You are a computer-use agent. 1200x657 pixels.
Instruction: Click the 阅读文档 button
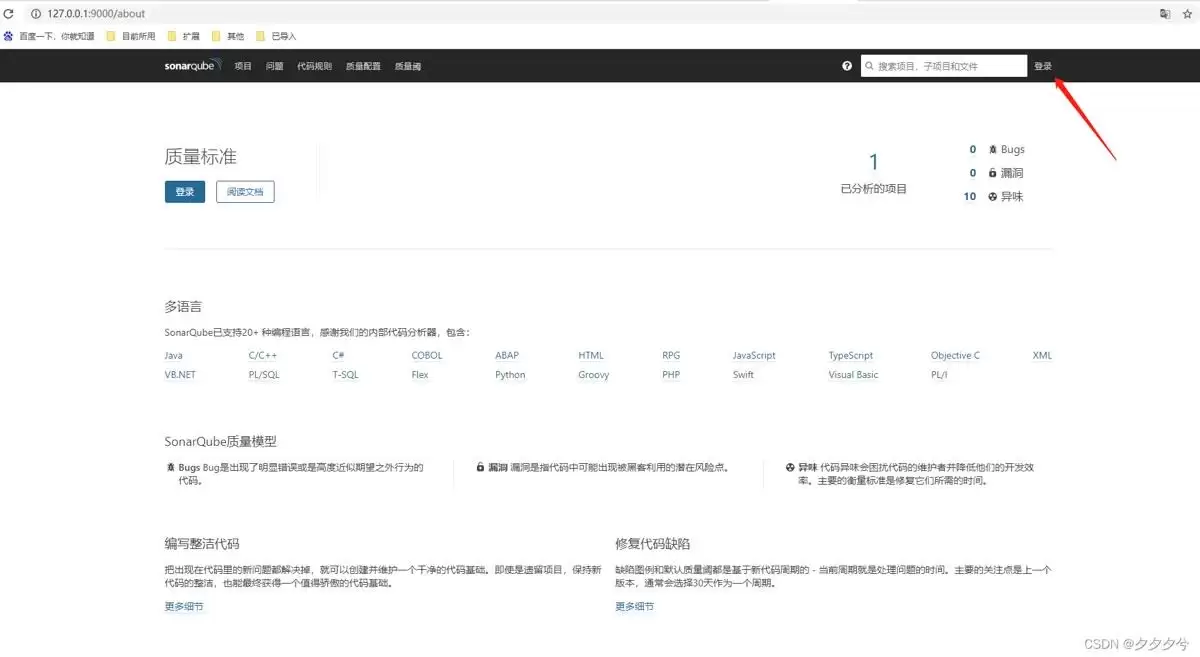[x=245, y=192]
